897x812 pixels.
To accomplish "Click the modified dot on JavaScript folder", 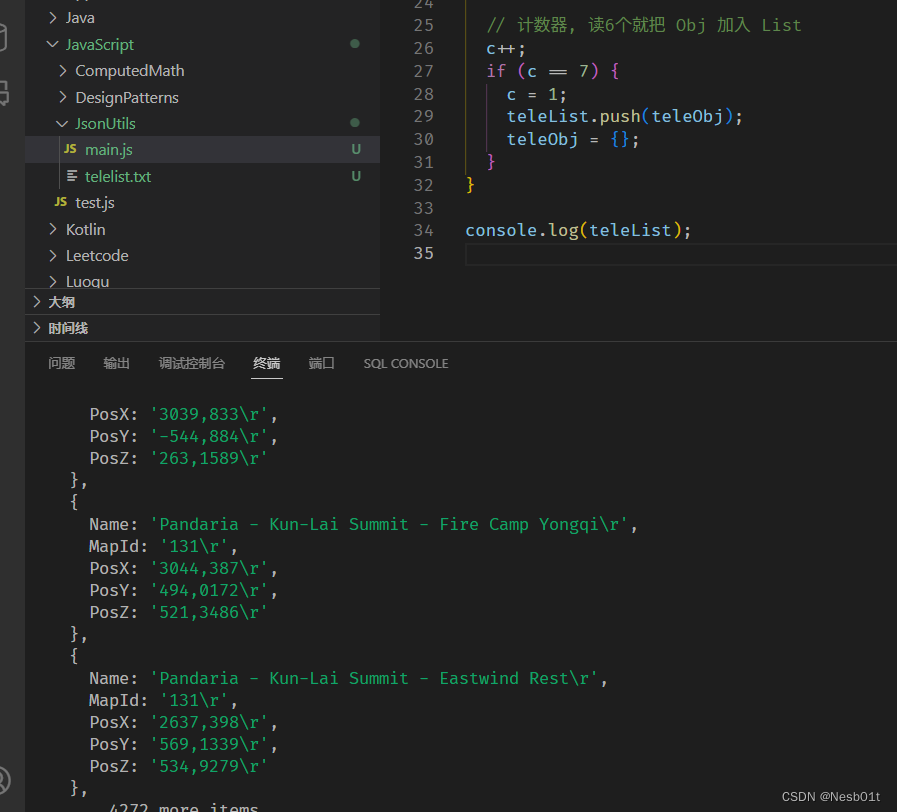I will (x=355, y=43).
